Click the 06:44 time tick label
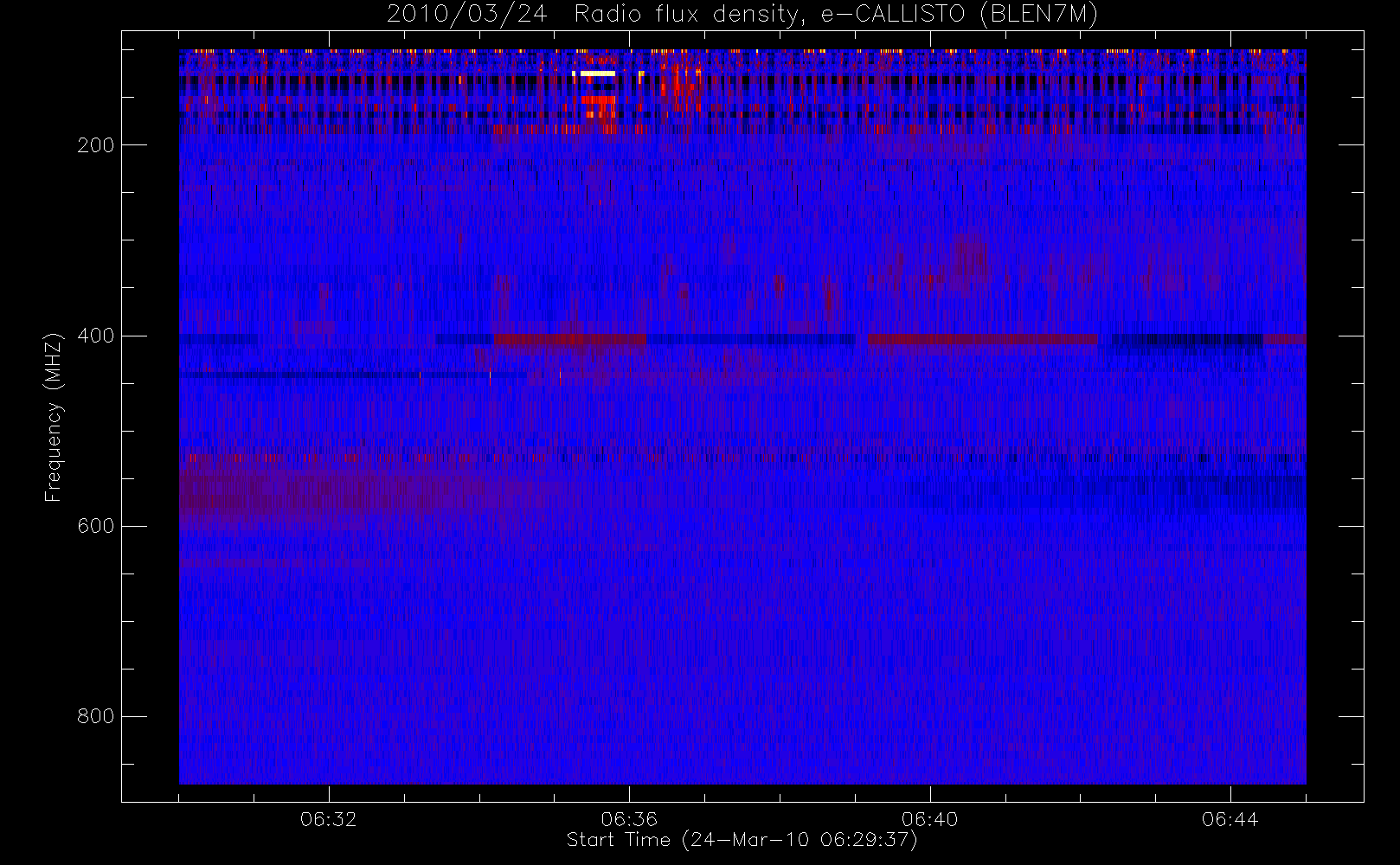The height and width of the screenshot is (865, 1400). [1230, 819]
